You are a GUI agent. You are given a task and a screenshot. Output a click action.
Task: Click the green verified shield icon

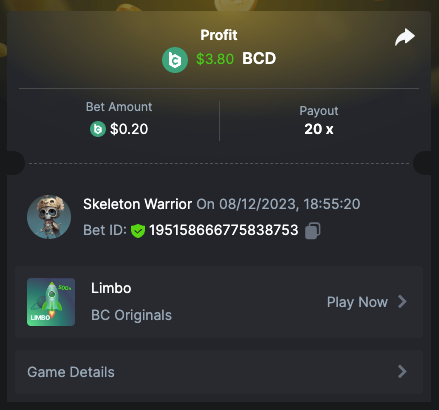pos(138,231)
